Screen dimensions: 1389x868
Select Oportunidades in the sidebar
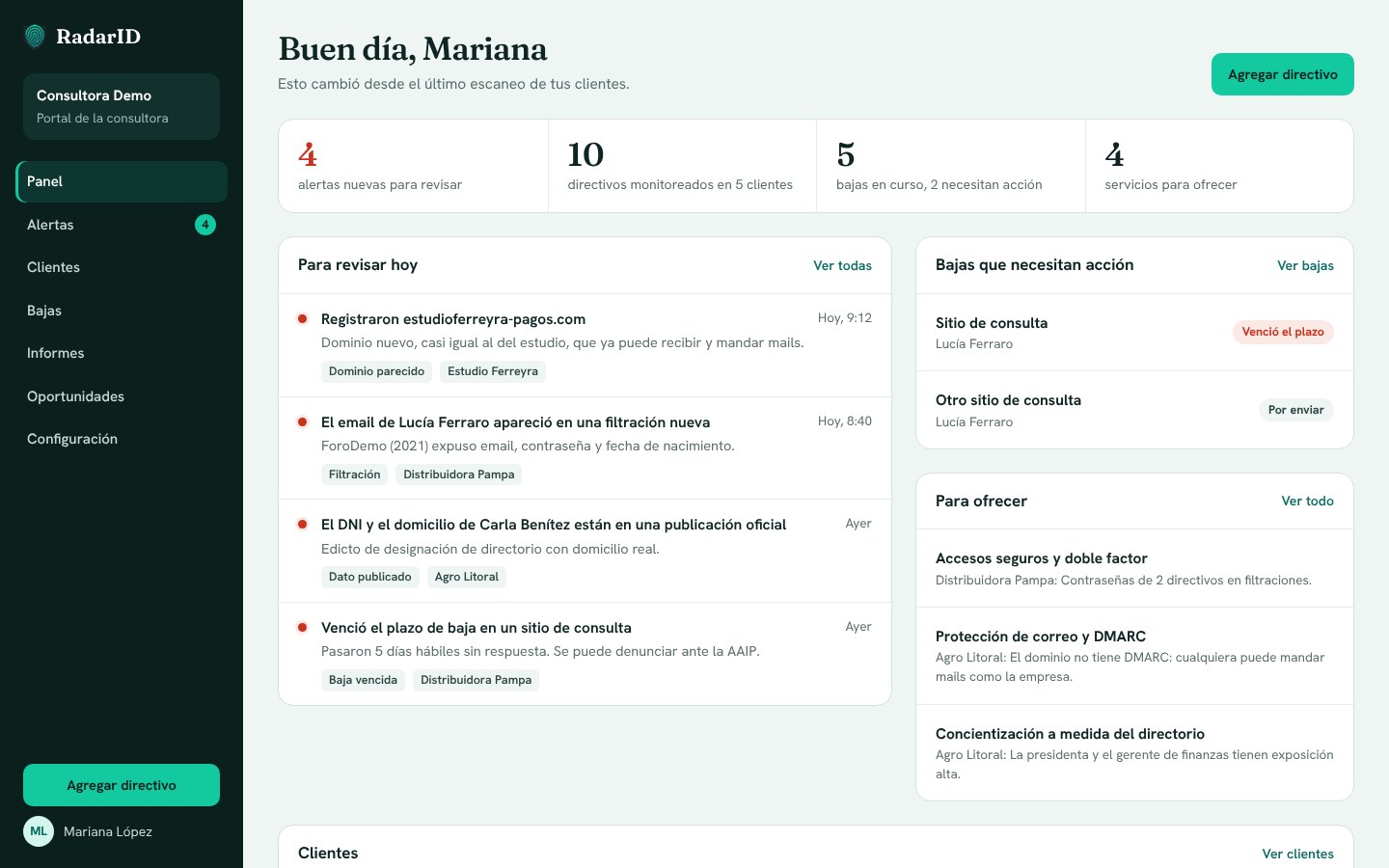122,396
